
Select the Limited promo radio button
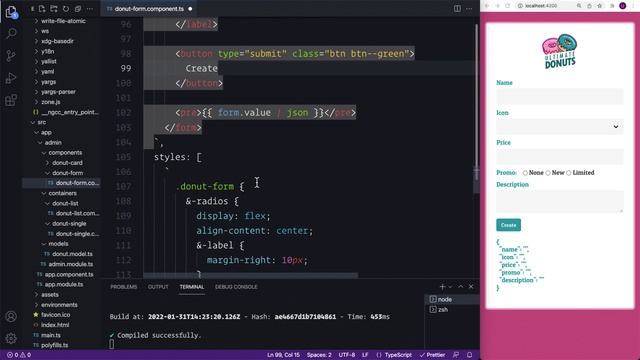(x=569, y=173)
